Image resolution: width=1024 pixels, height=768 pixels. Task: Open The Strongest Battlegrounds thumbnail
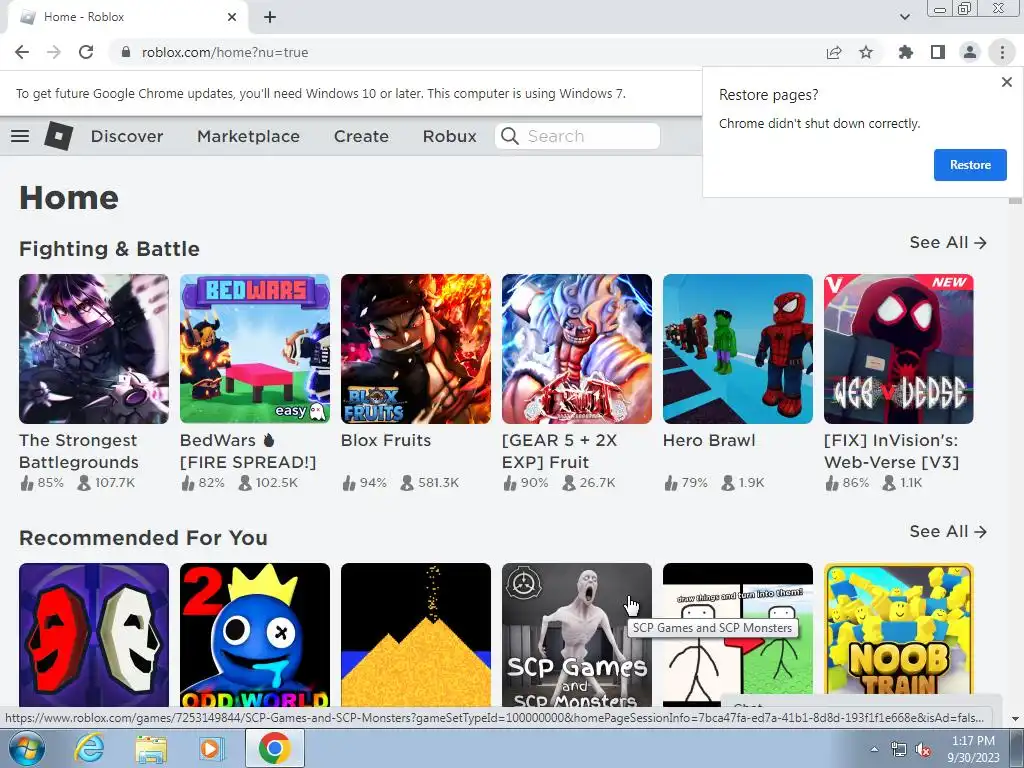click(x=93, y=349)
